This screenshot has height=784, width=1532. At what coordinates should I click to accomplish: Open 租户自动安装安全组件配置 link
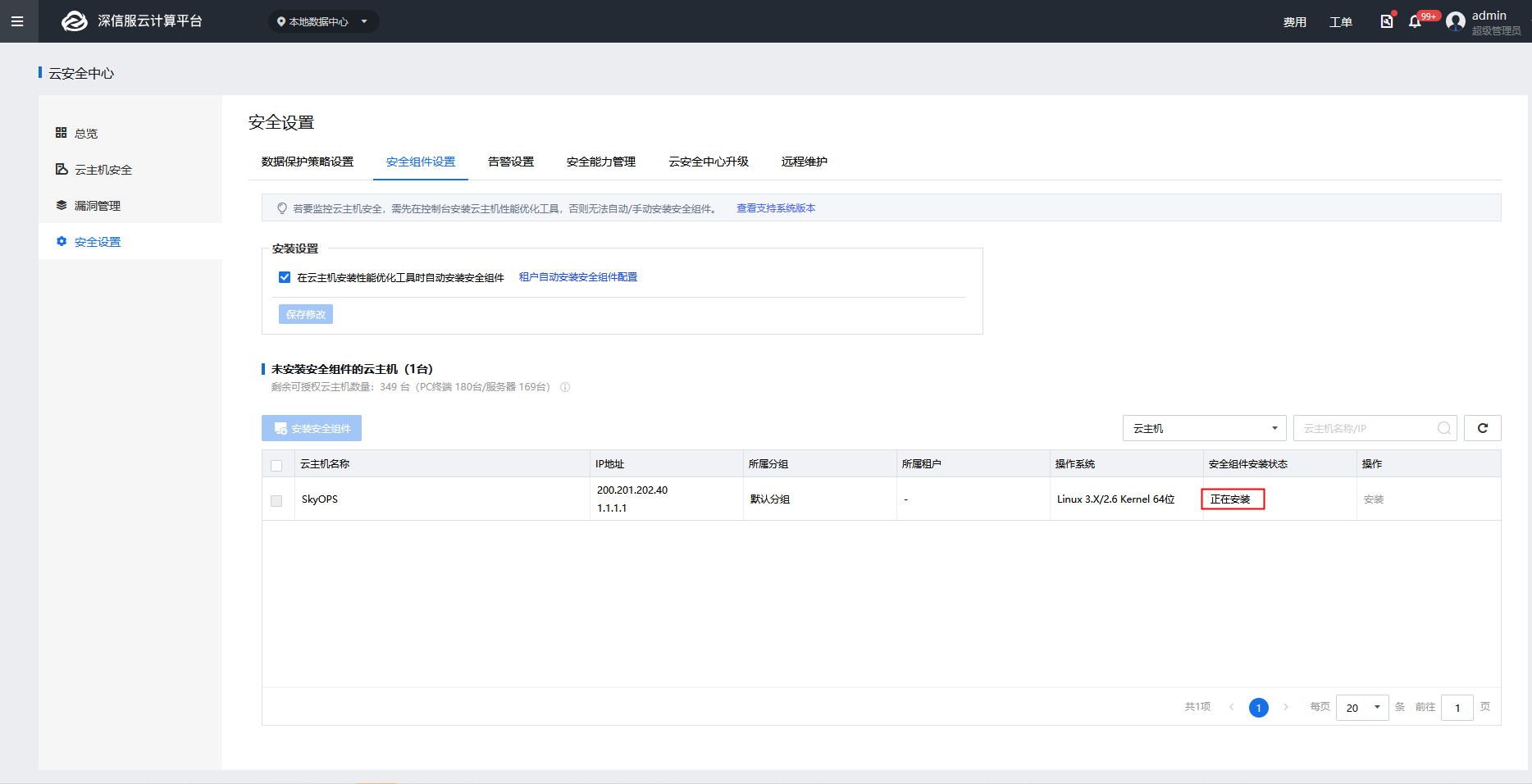click(x=578, y=277)
